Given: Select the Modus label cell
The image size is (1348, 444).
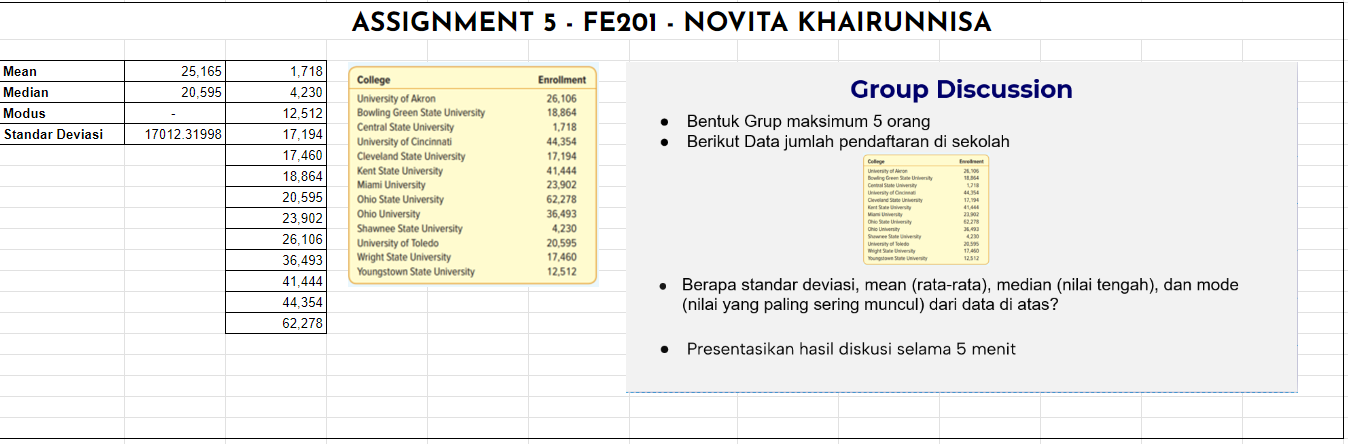Looking at the screenshot, I should coord(62,113).
